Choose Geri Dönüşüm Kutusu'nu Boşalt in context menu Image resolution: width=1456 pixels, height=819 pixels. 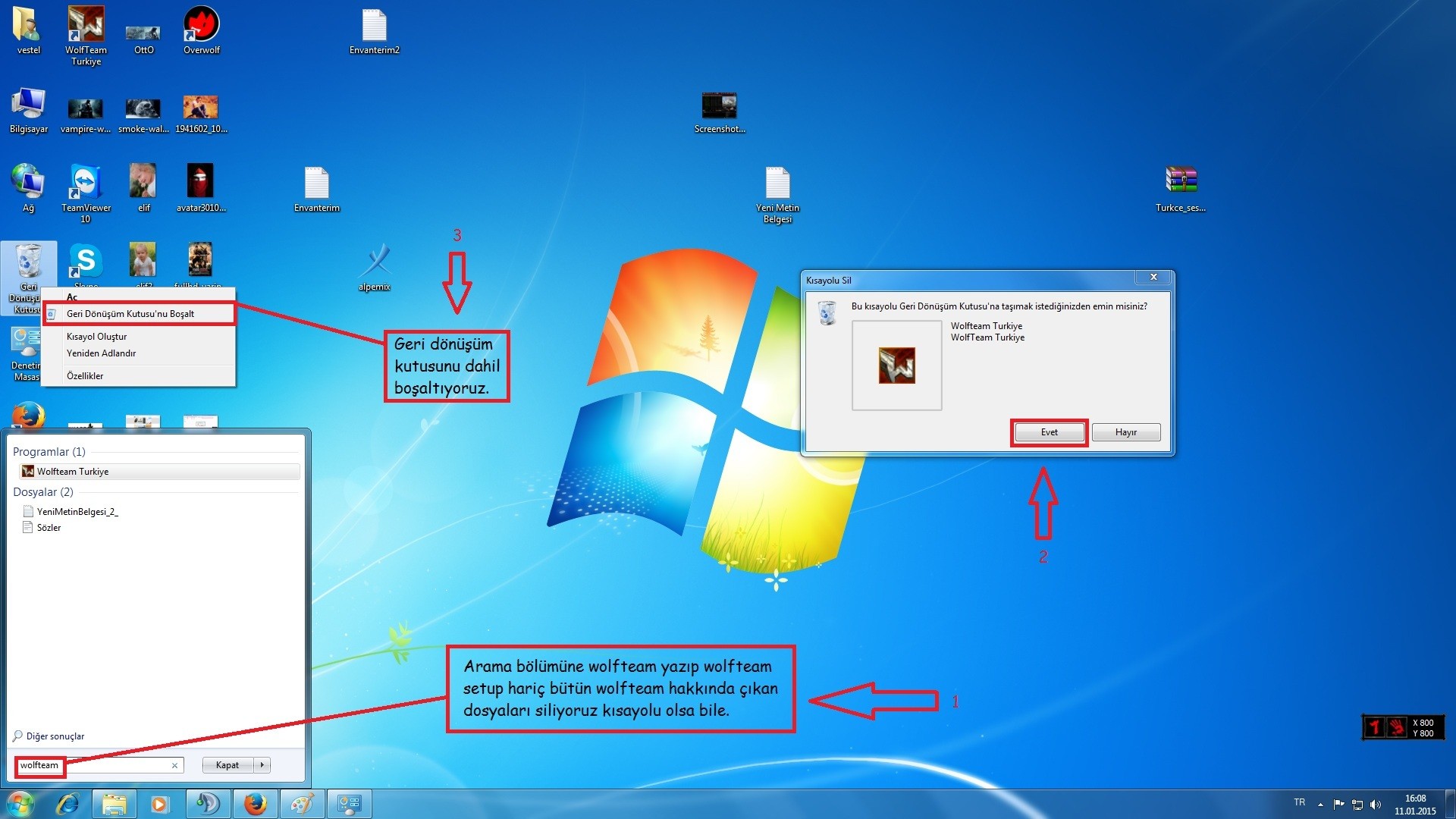coord(139,314)
